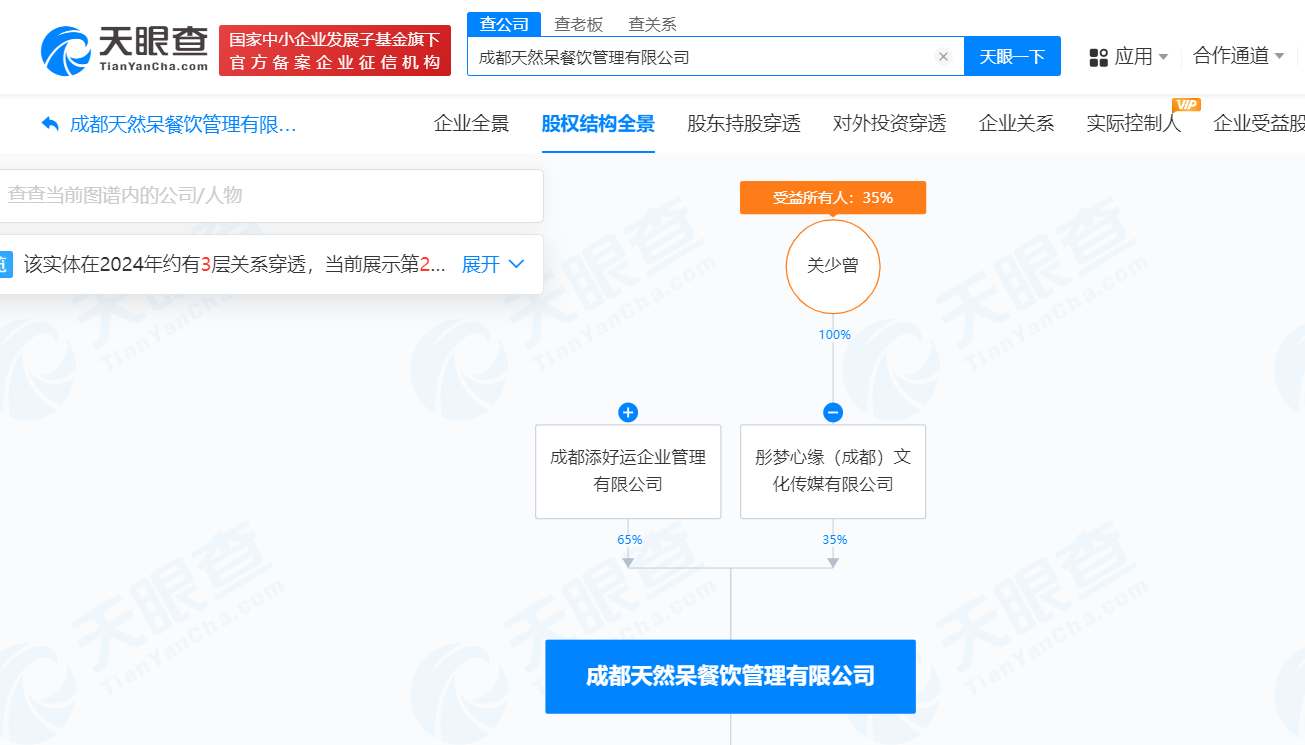Open the 应用 dropdown arrow
This screenshot has width=1305, height=745.
1163,57
